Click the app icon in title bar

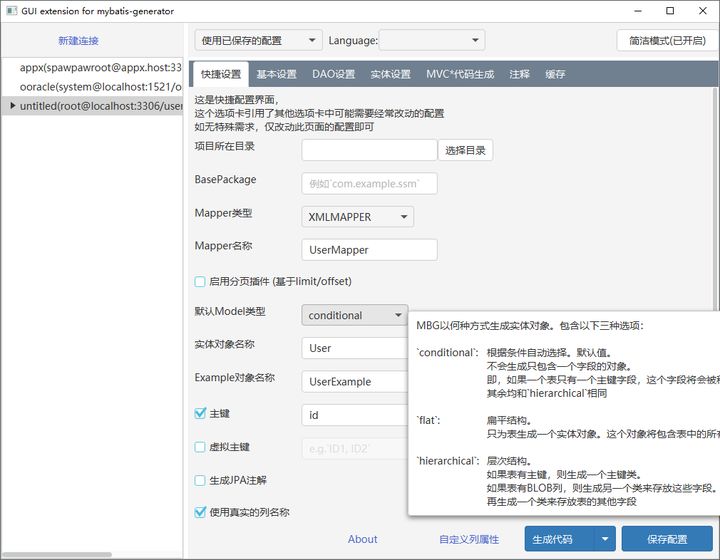tap(11, 11)
